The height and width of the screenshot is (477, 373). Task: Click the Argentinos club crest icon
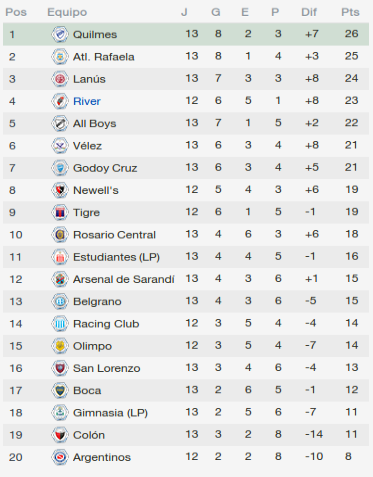(60, 457)
